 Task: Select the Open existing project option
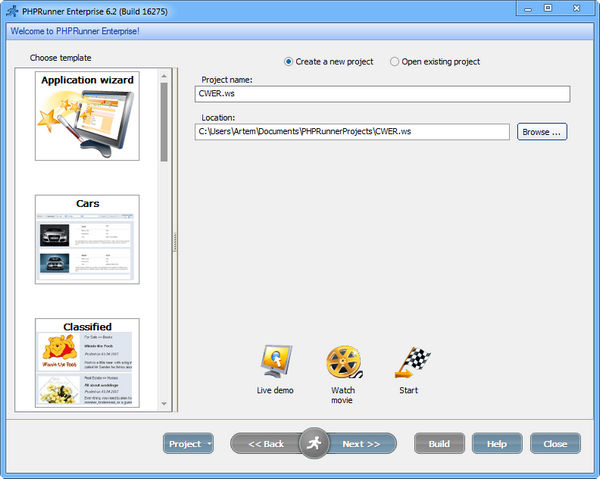(x=395, y=62)
